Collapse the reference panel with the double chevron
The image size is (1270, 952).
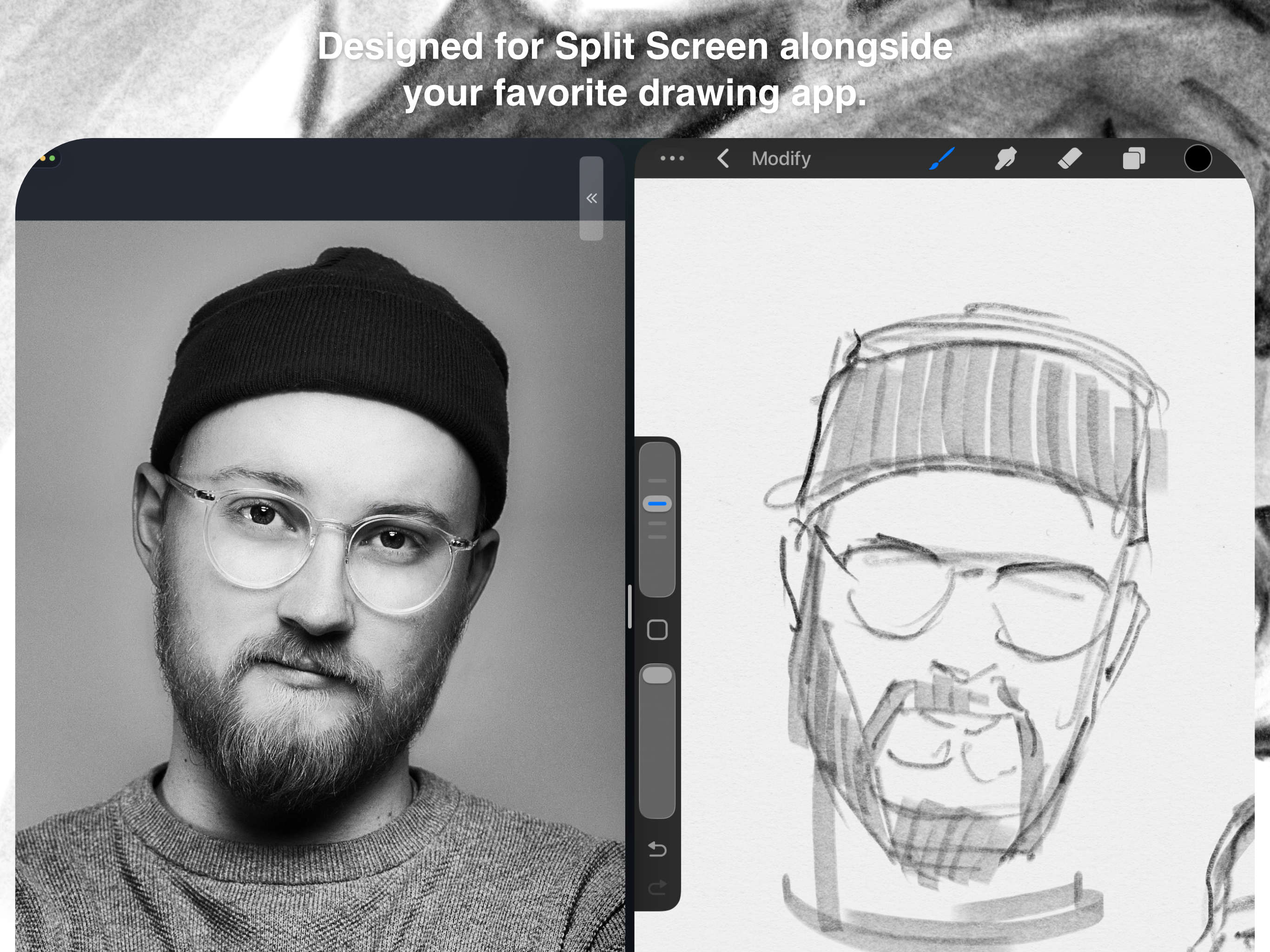591,198
